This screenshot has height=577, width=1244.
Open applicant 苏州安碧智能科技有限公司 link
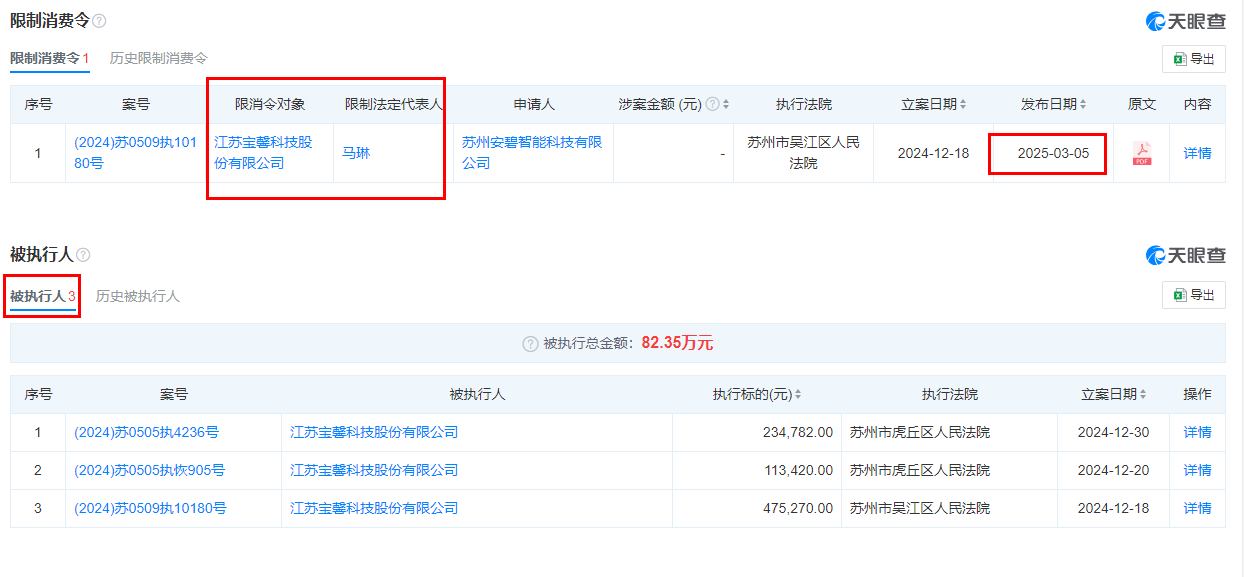click(x=532, y=153)
